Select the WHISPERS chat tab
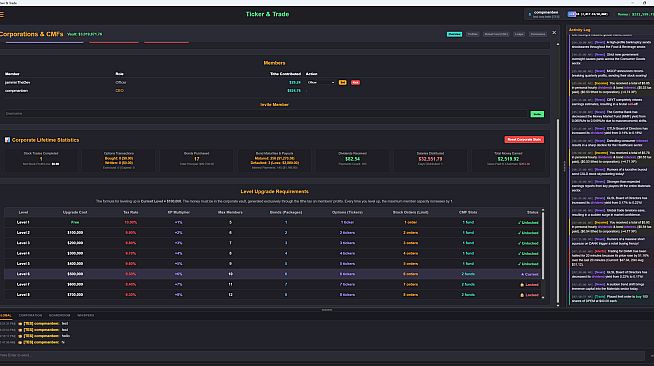The image size is (654, 366). tap(86, 316)
